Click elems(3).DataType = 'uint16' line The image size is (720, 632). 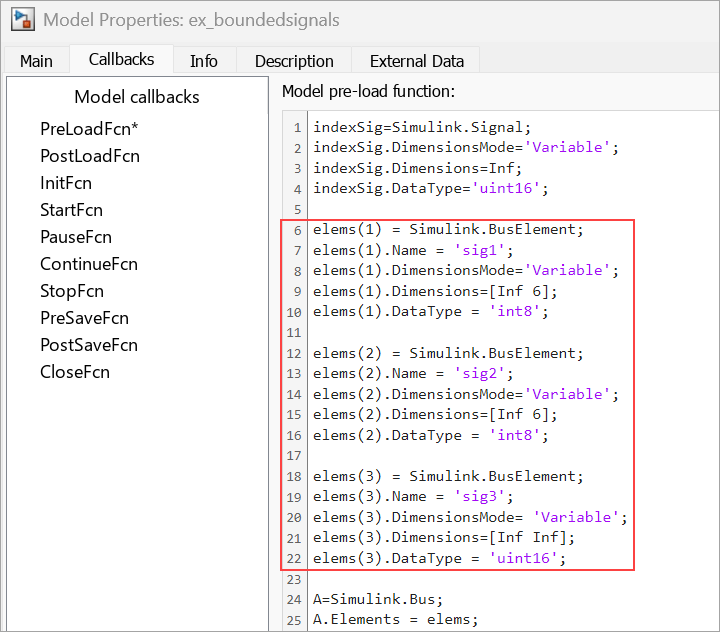(439, 559)
